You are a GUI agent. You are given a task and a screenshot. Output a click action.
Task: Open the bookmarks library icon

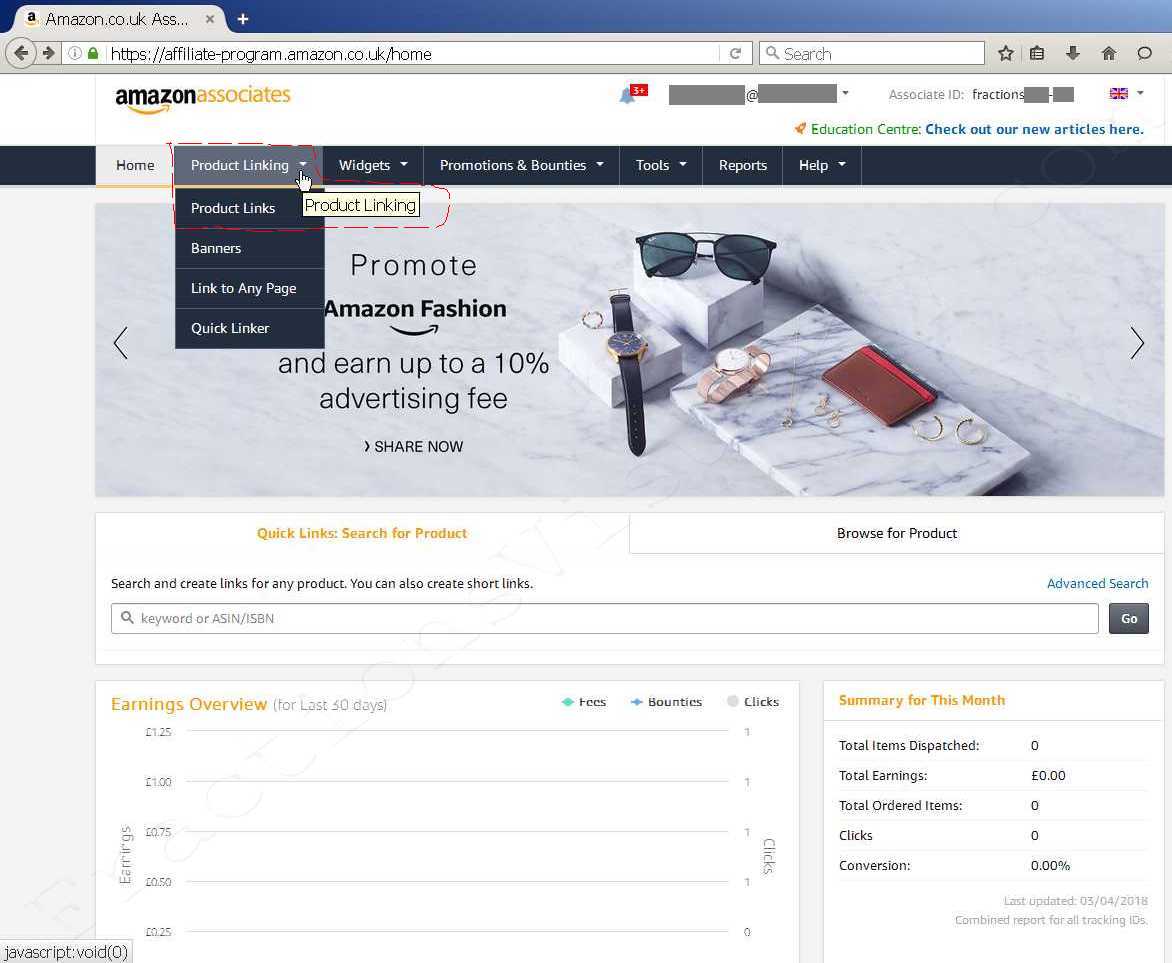click(1037, 53)
